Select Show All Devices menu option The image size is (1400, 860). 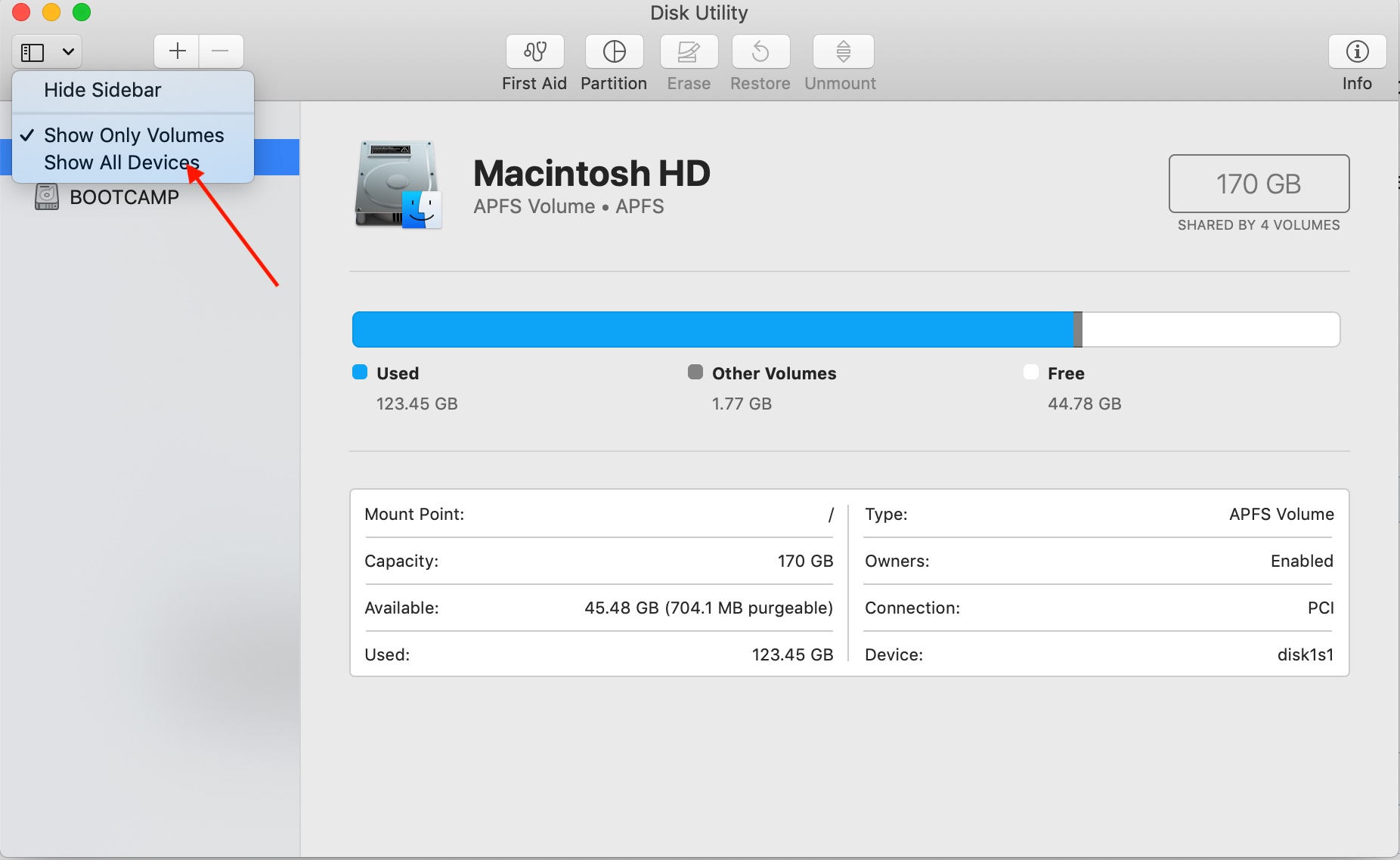[x=133, y=162]
